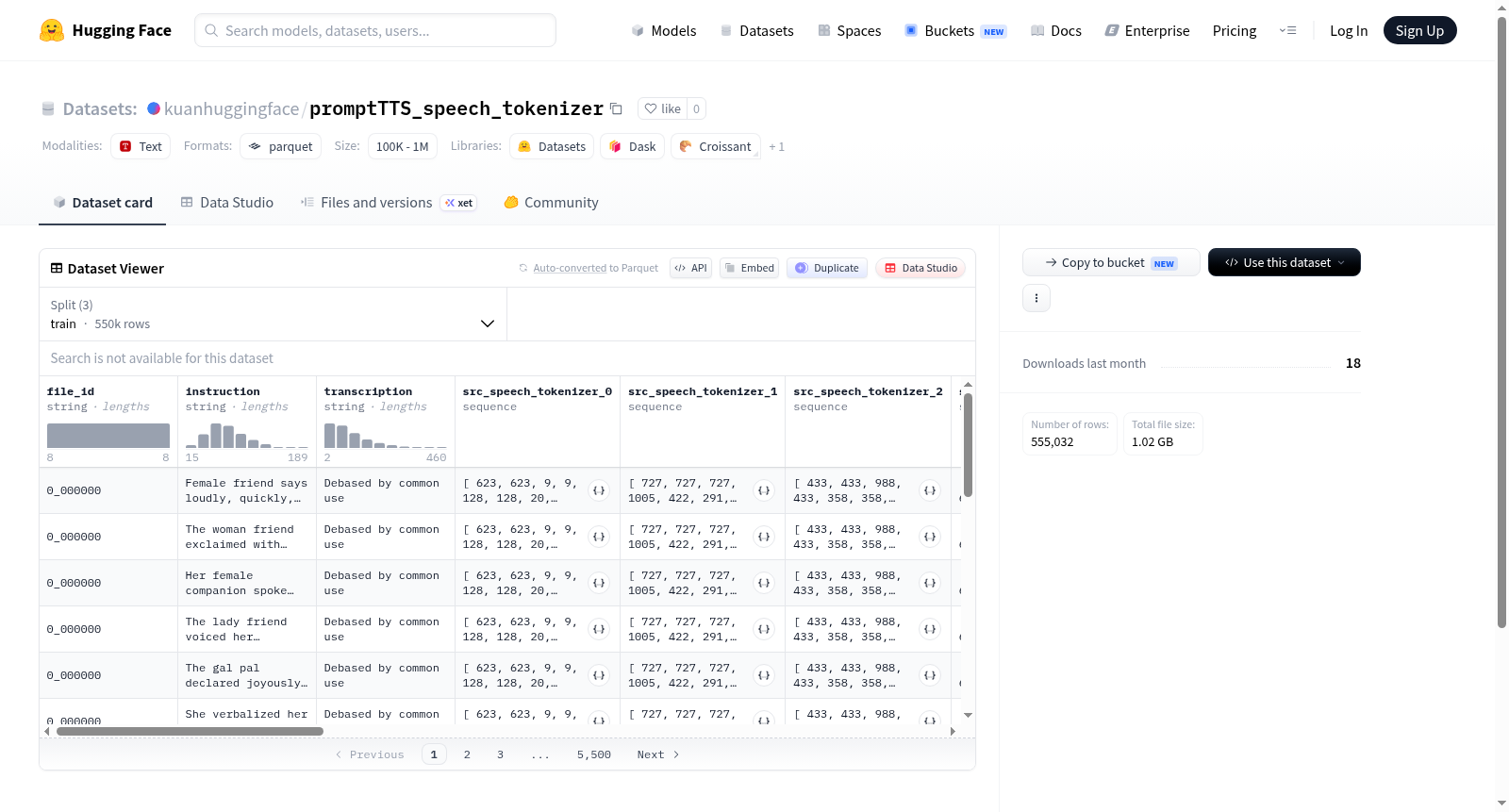Open Data Studio from viewer header button

coord(920,268)
